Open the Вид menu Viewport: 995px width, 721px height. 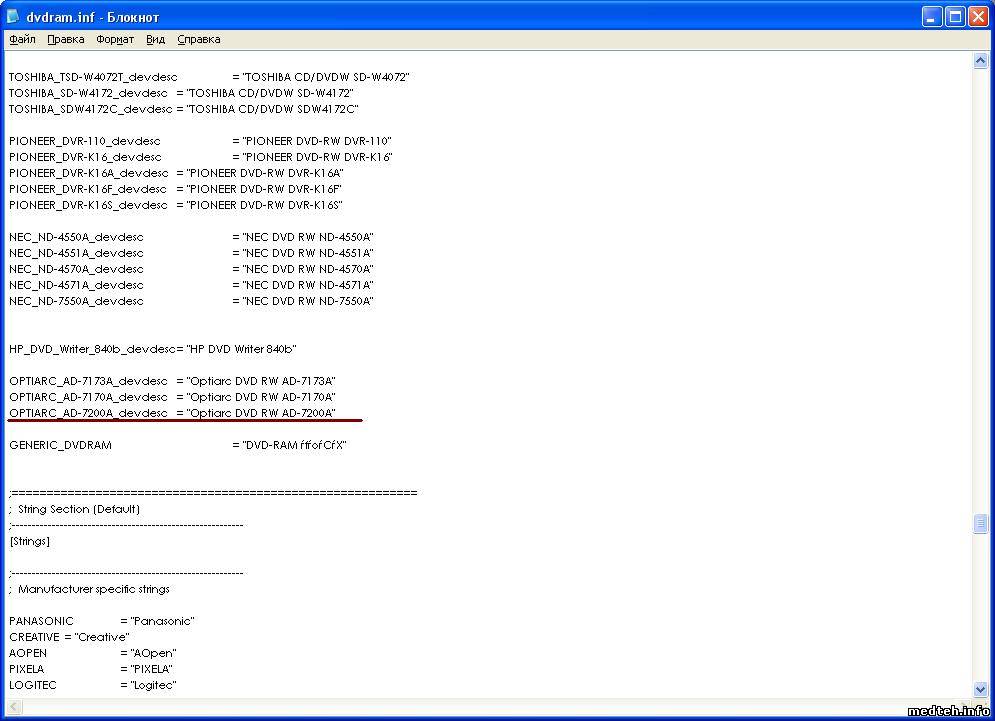(155, 39)
